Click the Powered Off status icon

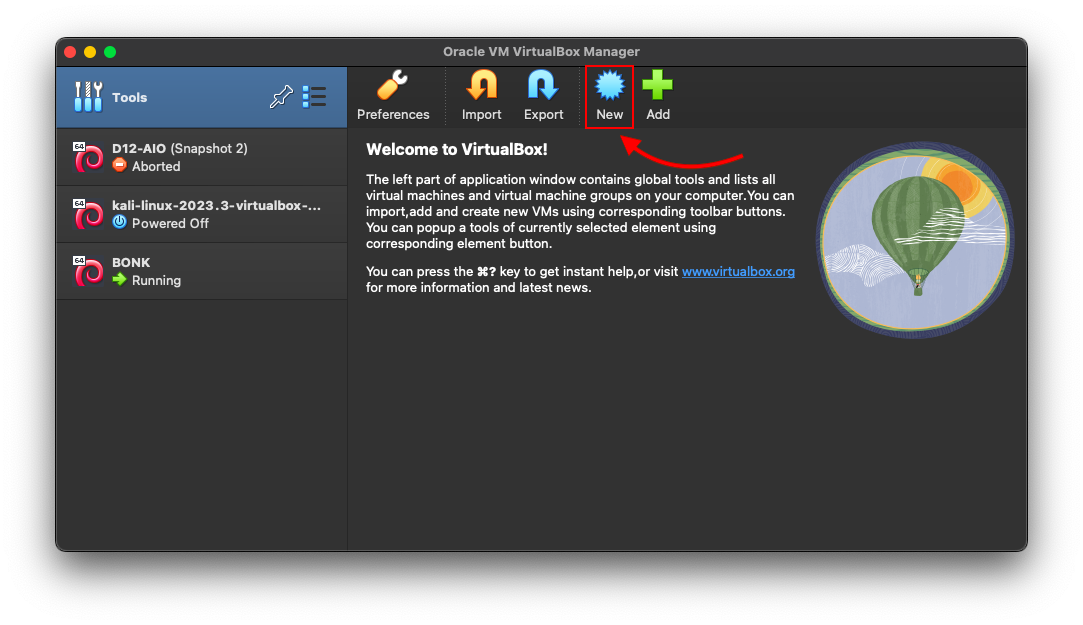pos(119,222)
